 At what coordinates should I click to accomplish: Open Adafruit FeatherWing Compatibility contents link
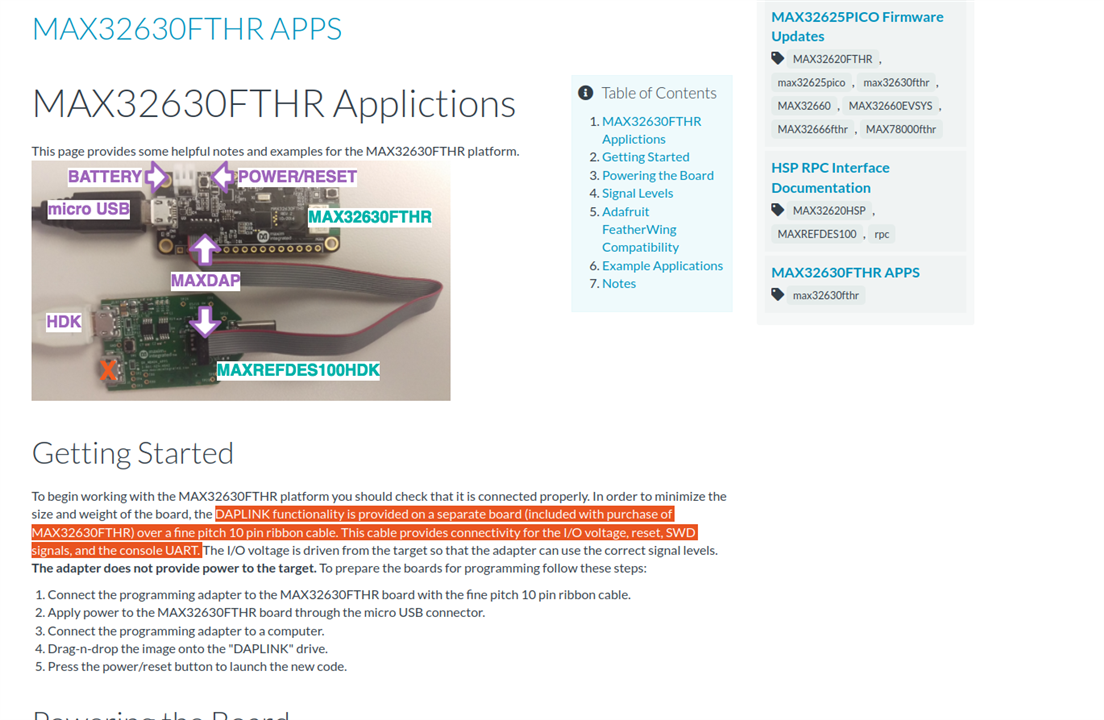[640, 229]
